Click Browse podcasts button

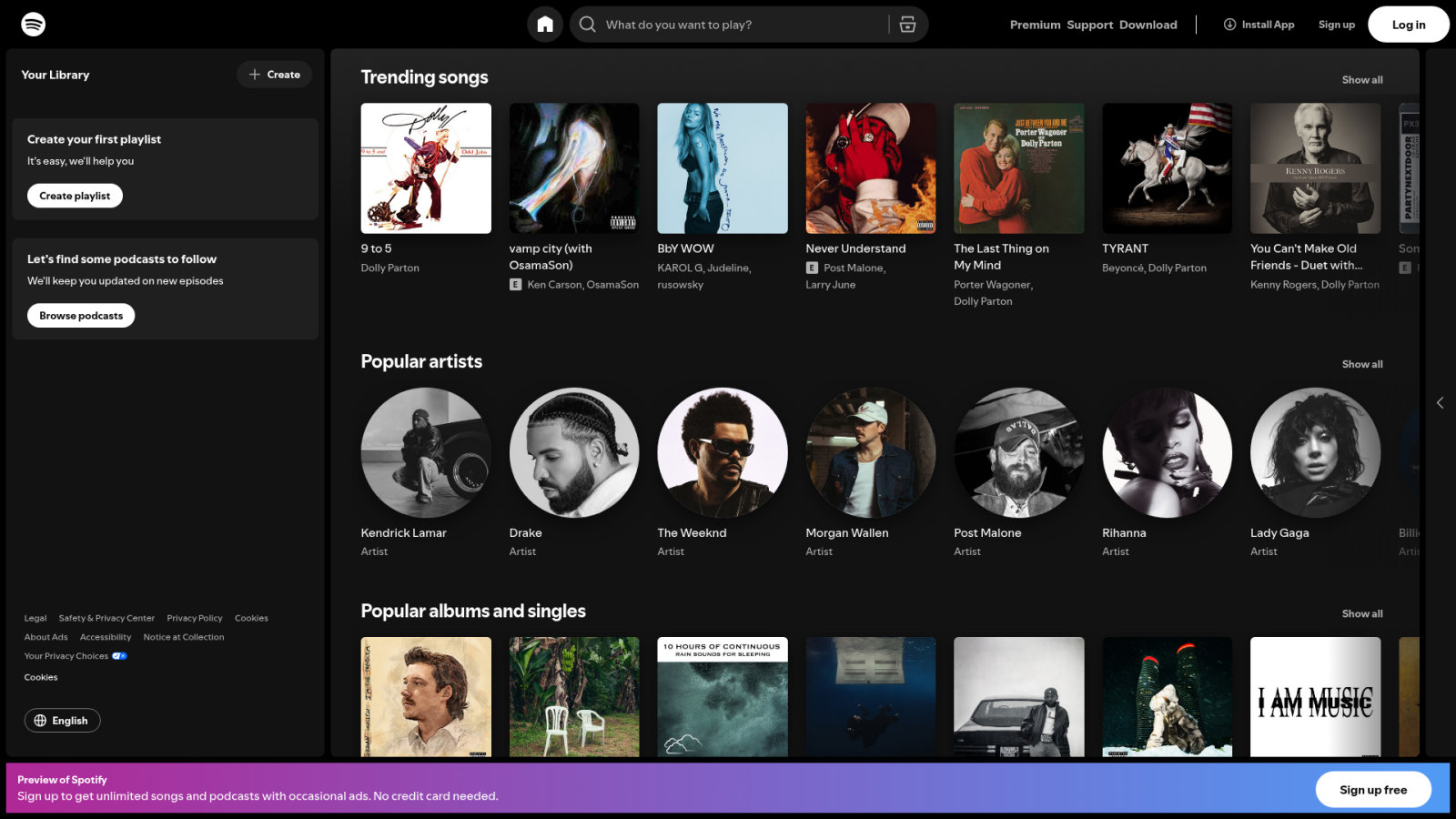pyautogui.click(x=81, y=316)
